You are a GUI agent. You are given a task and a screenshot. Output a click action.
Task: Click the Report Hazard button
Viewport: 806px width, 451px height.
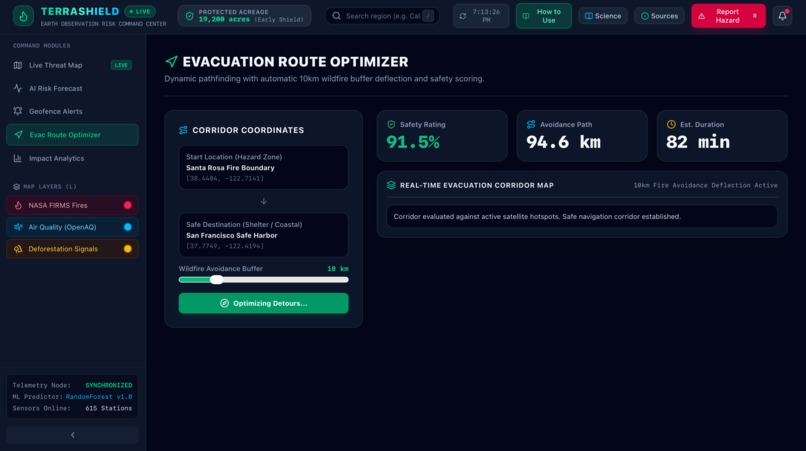728,16
